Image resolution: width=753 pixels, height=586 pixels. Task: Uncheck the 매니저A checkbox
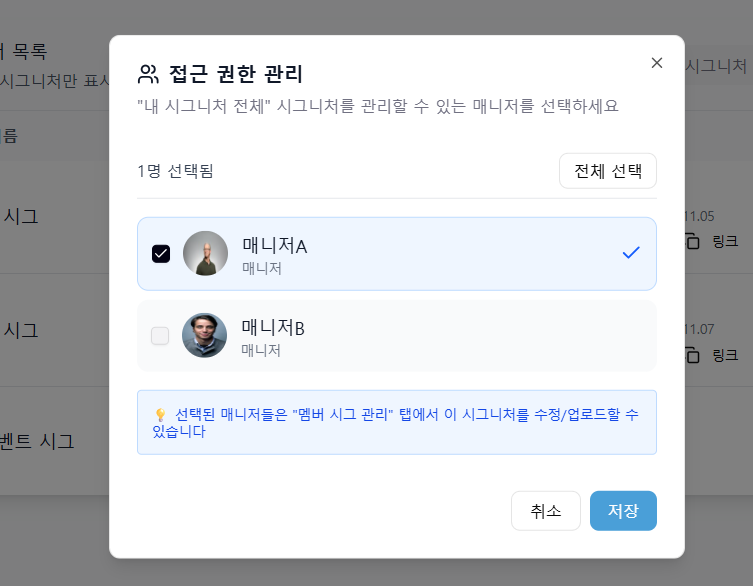161,254
